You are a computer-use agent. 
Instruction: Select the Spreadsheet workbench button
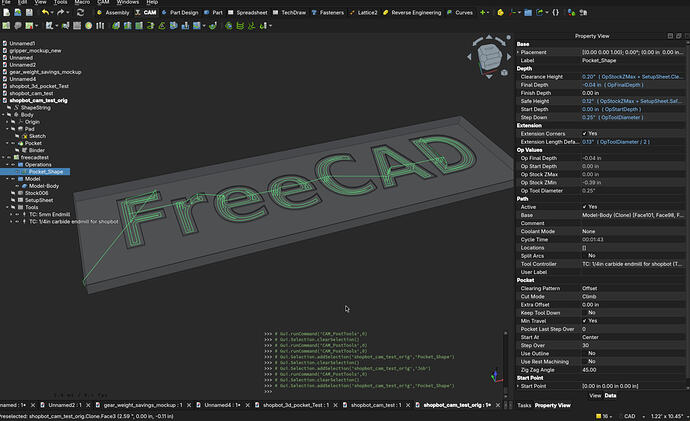point(247,12)
